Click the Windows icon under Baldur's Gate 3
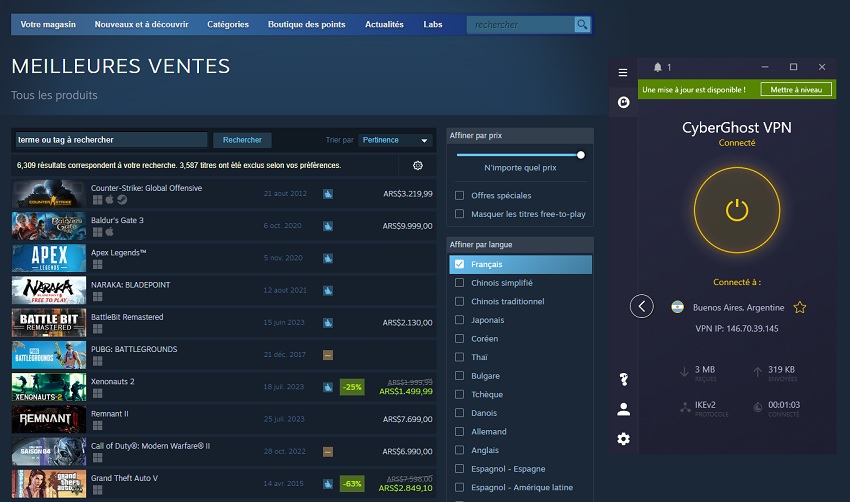 [98, 232]
